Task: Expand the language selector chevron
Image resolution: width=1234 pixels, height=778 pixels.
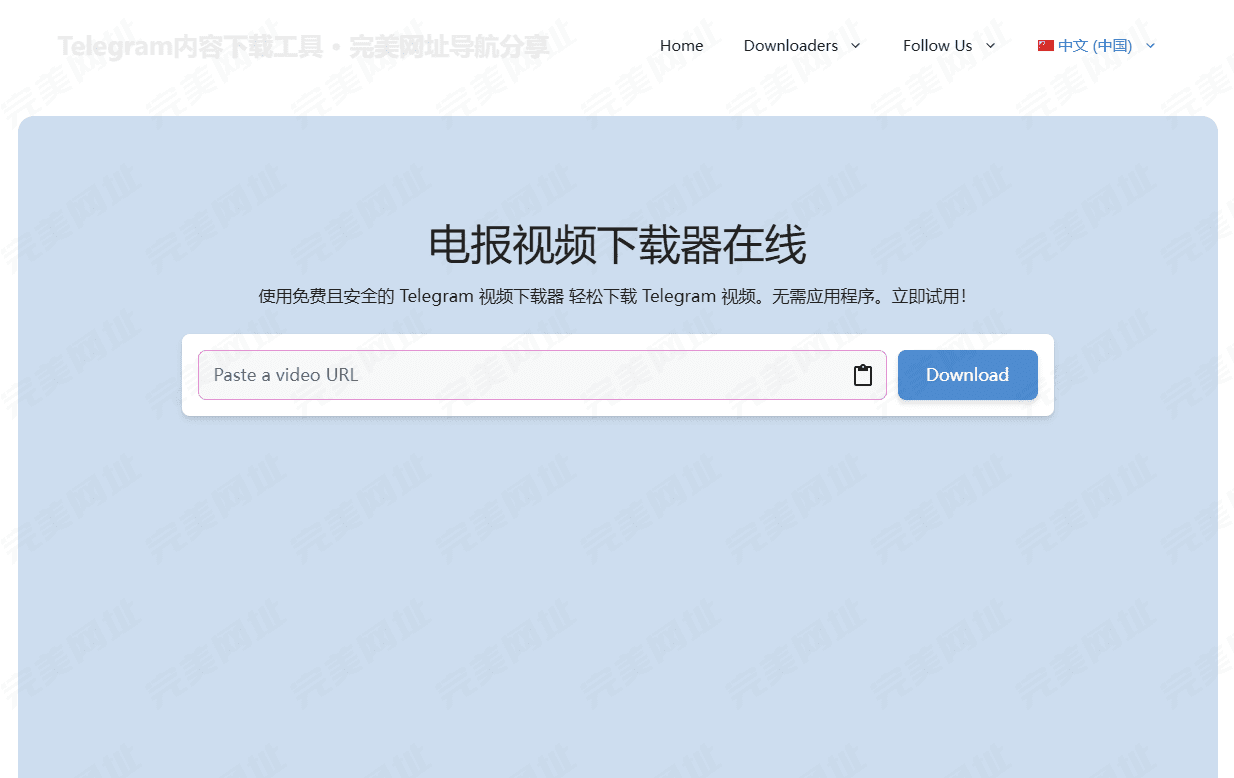Action: click(1150, 45)
